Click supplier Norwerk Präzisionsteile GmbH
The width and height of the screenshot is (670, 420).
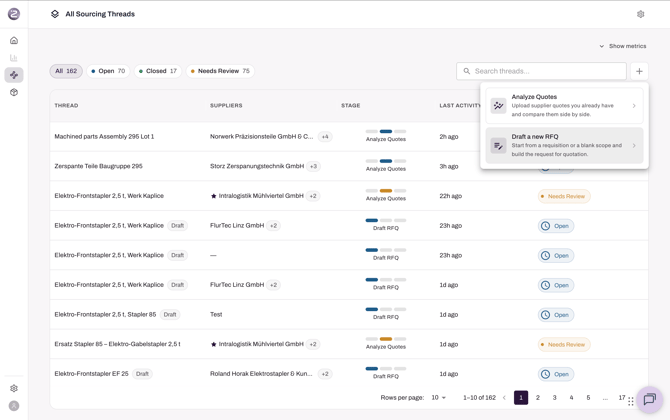(262, 137)
